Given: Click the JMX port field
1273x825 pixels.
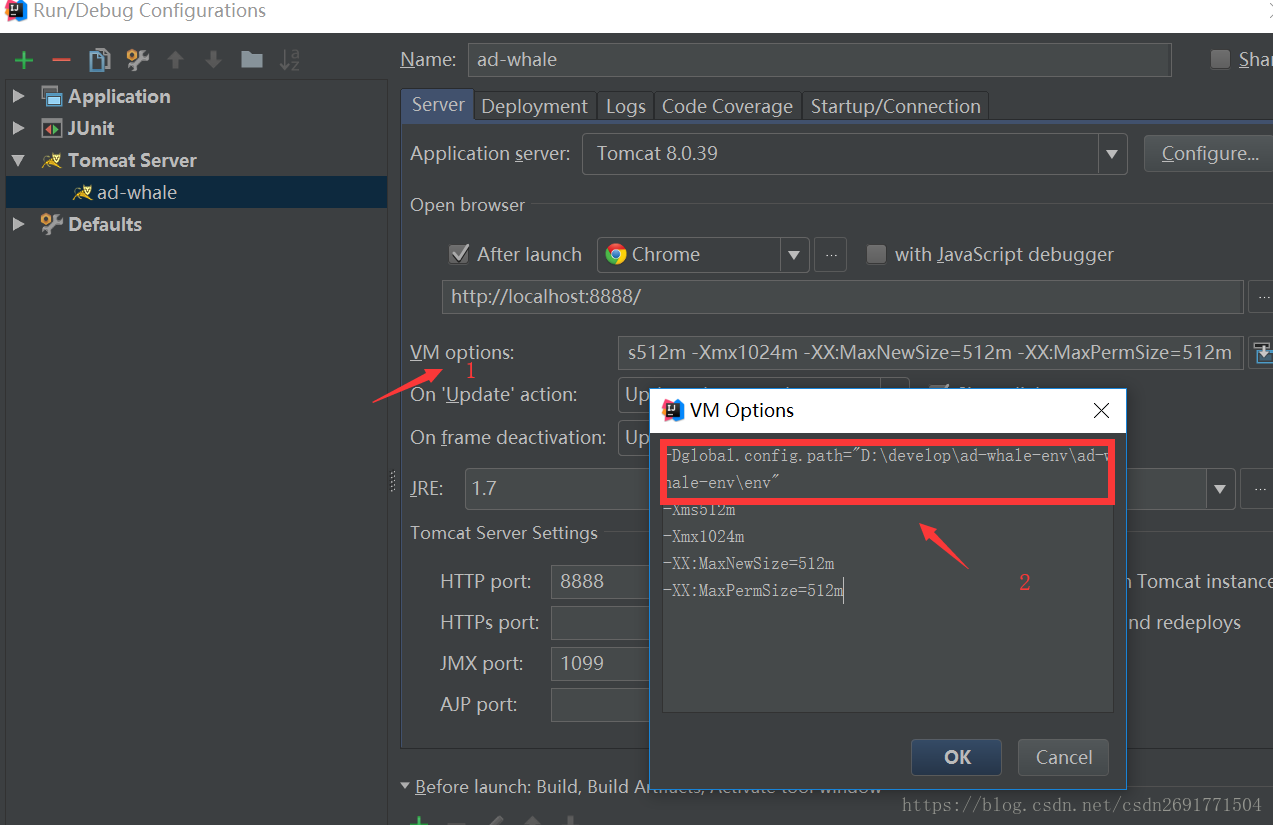Looking at the screenshot, I should click(600, 663).
